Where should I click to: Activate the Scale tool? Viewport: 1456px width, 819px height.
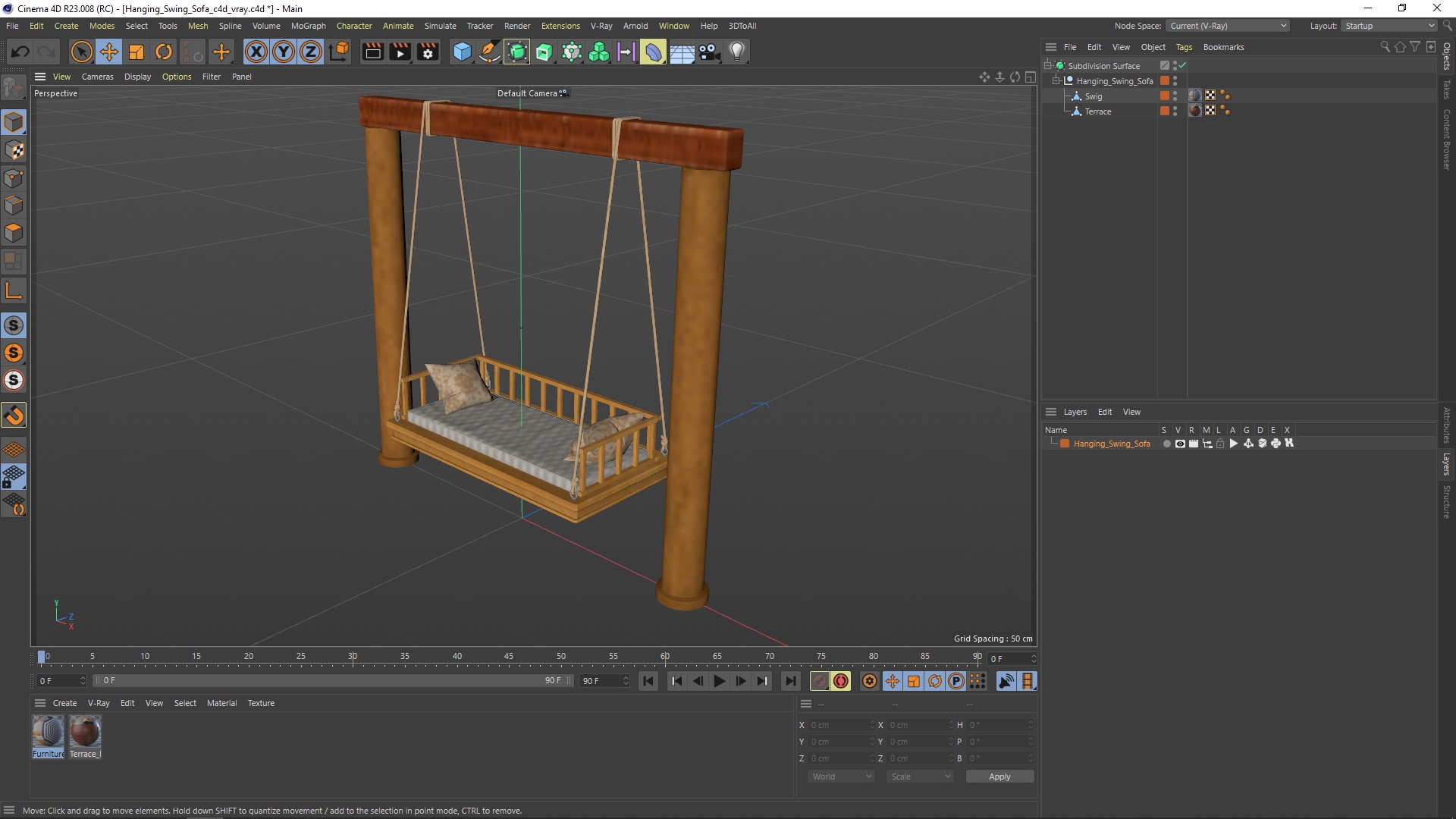tap(136, 52)
